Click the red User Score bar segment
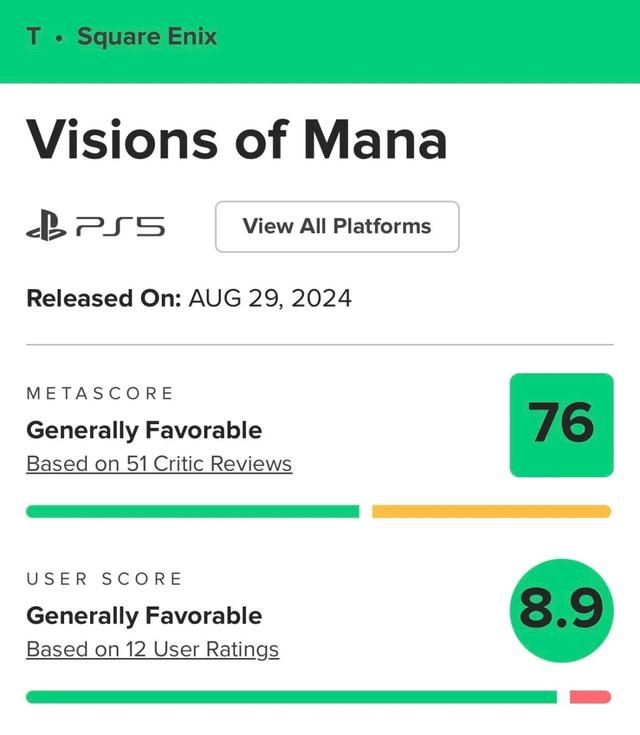 click(590, 697)
